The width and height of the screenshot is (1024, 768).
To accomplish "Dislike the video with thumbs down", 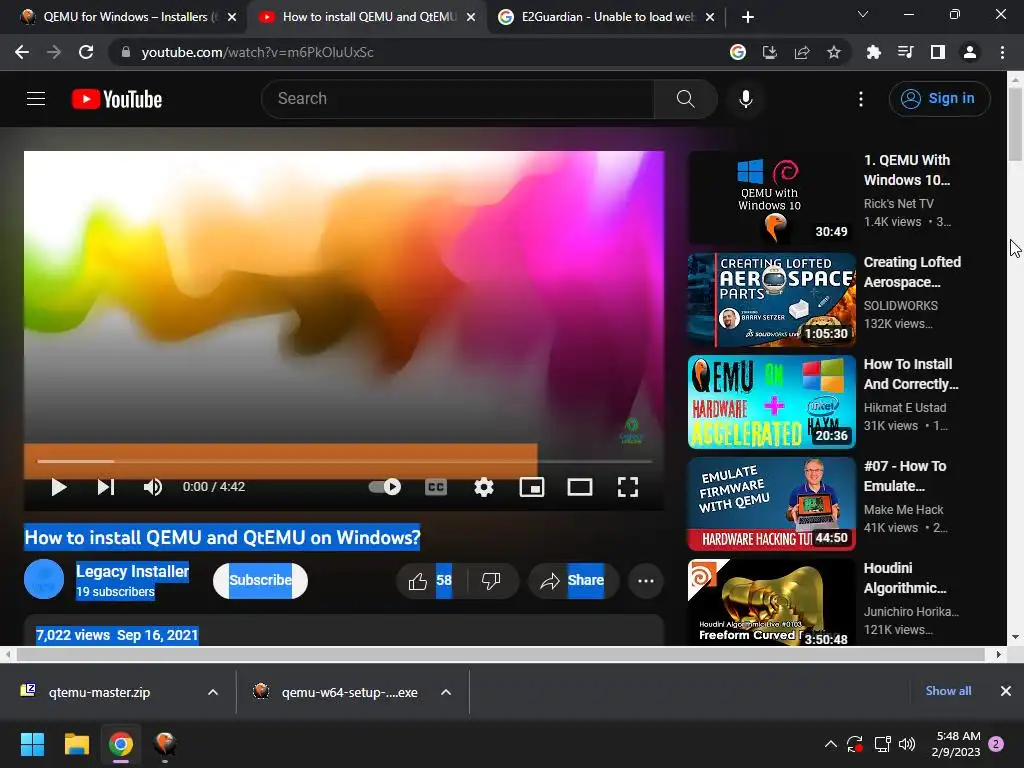I will pyautogui.click(x=491, y=581).
